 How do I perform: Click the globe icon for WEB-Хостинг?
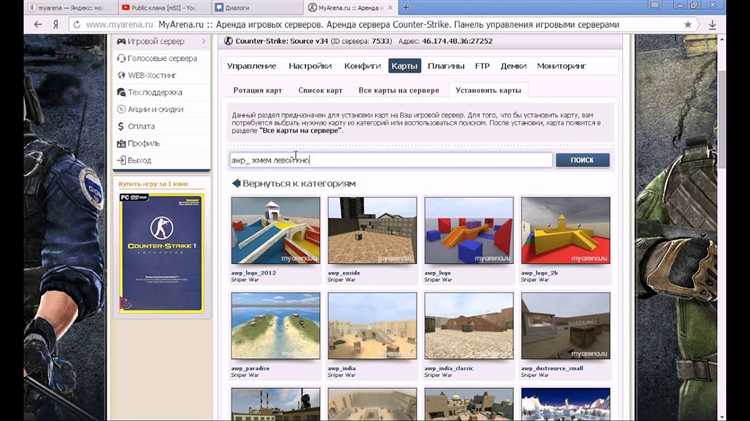(x=121, y=75)
